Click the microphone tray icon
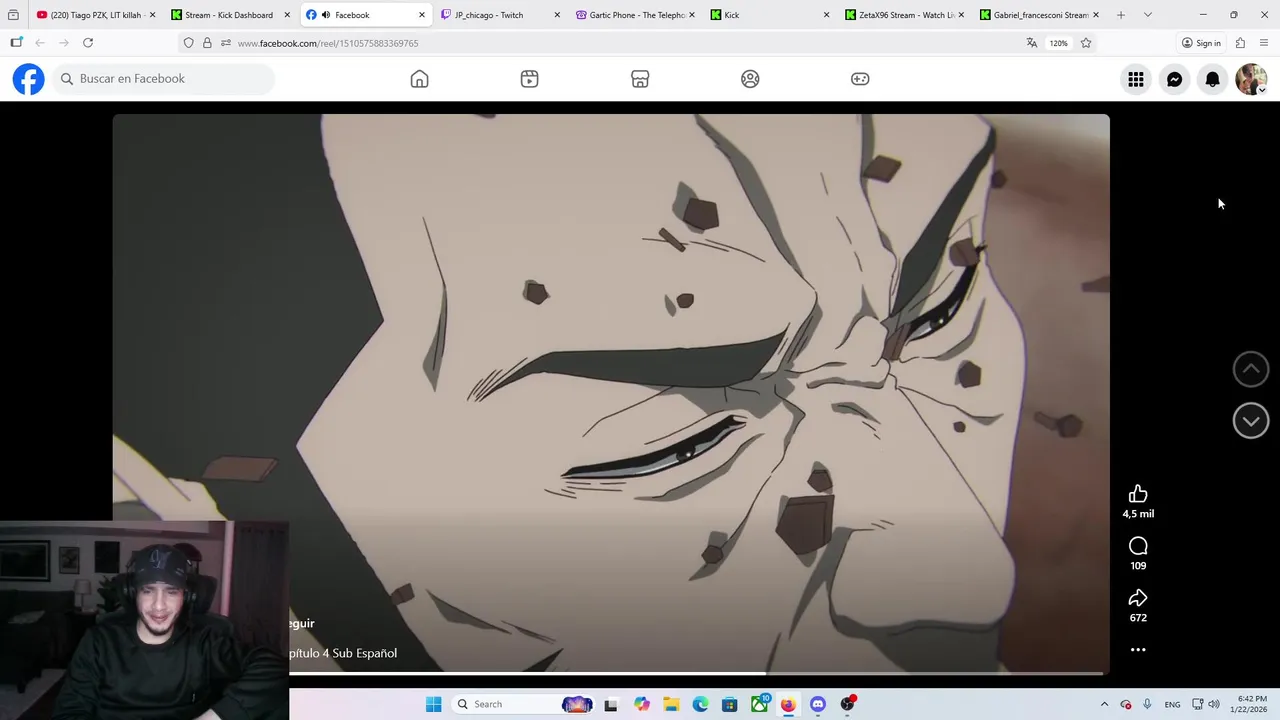This screenshot has width=1280, height=720. 1147,704
